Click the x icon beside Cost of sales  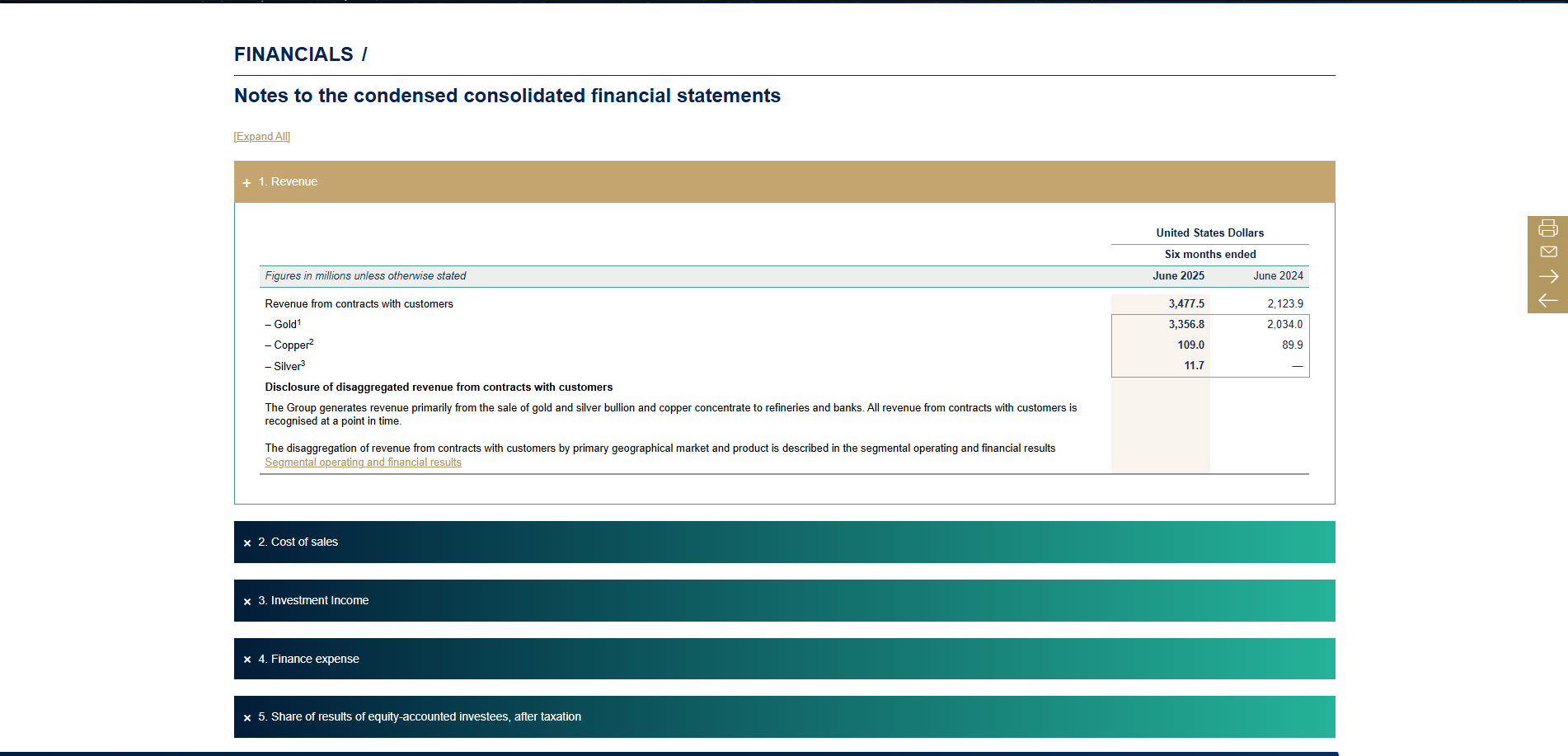coord(247,542)
